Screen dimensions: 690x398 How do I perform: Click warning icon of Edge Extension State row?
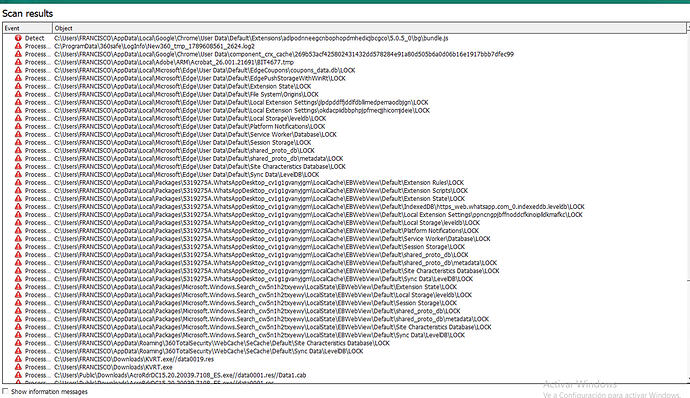click(18, 86)
